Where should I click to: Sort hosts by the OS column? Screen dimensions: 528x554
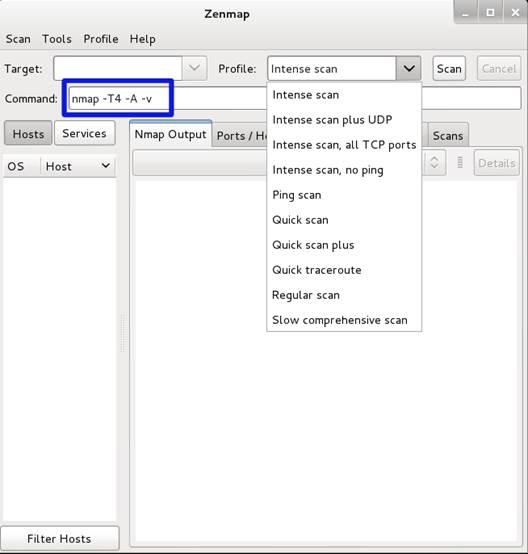(21, 166)
